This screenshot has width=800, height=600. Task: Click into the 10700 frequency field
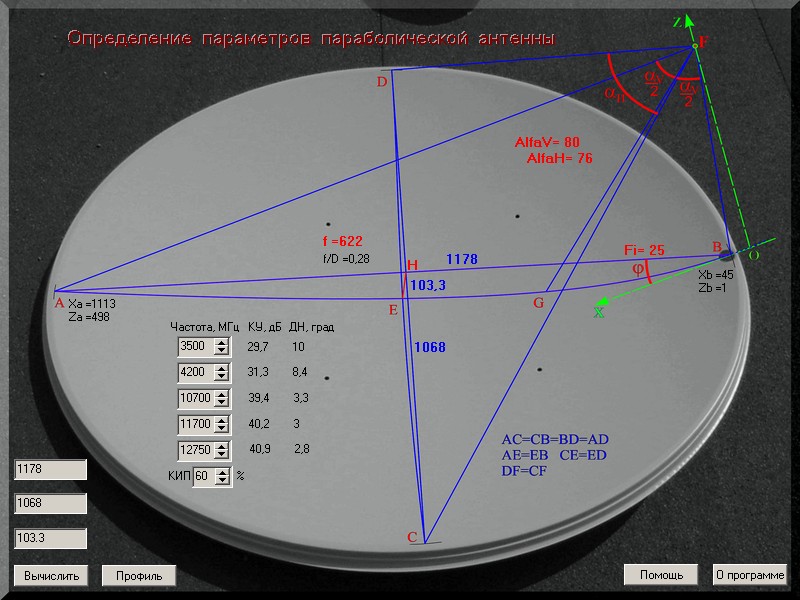point(196,398)
